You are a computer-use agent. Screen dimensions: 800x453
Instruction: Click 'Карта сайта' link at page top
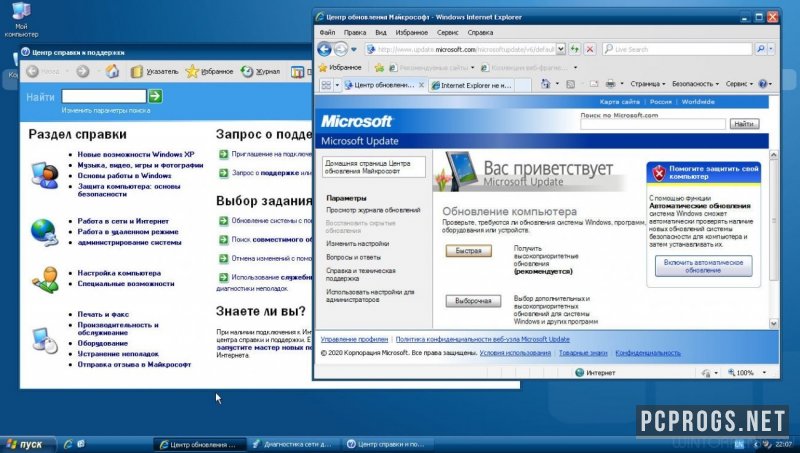(619, 102)
